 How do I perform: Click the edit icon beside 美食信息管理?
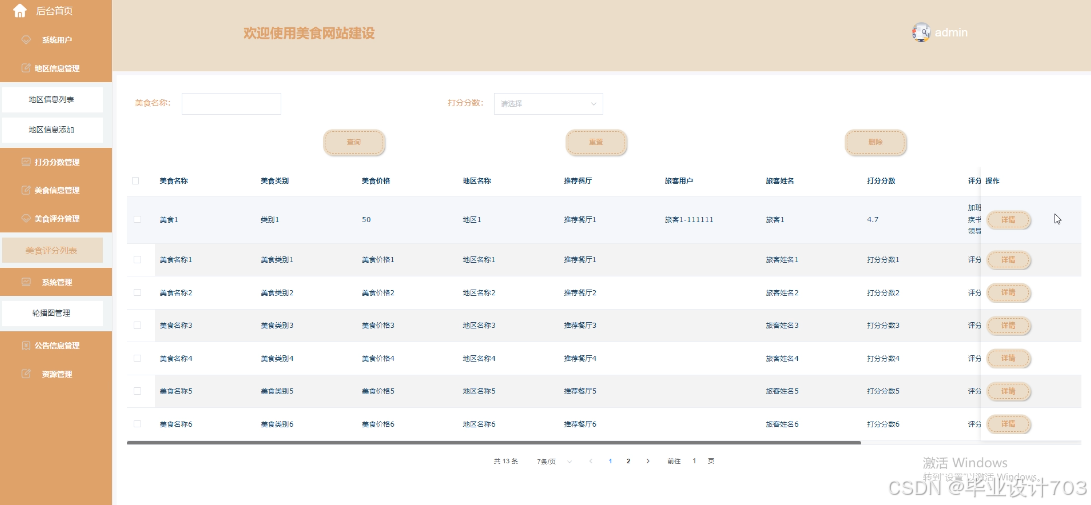coord(26,190)
